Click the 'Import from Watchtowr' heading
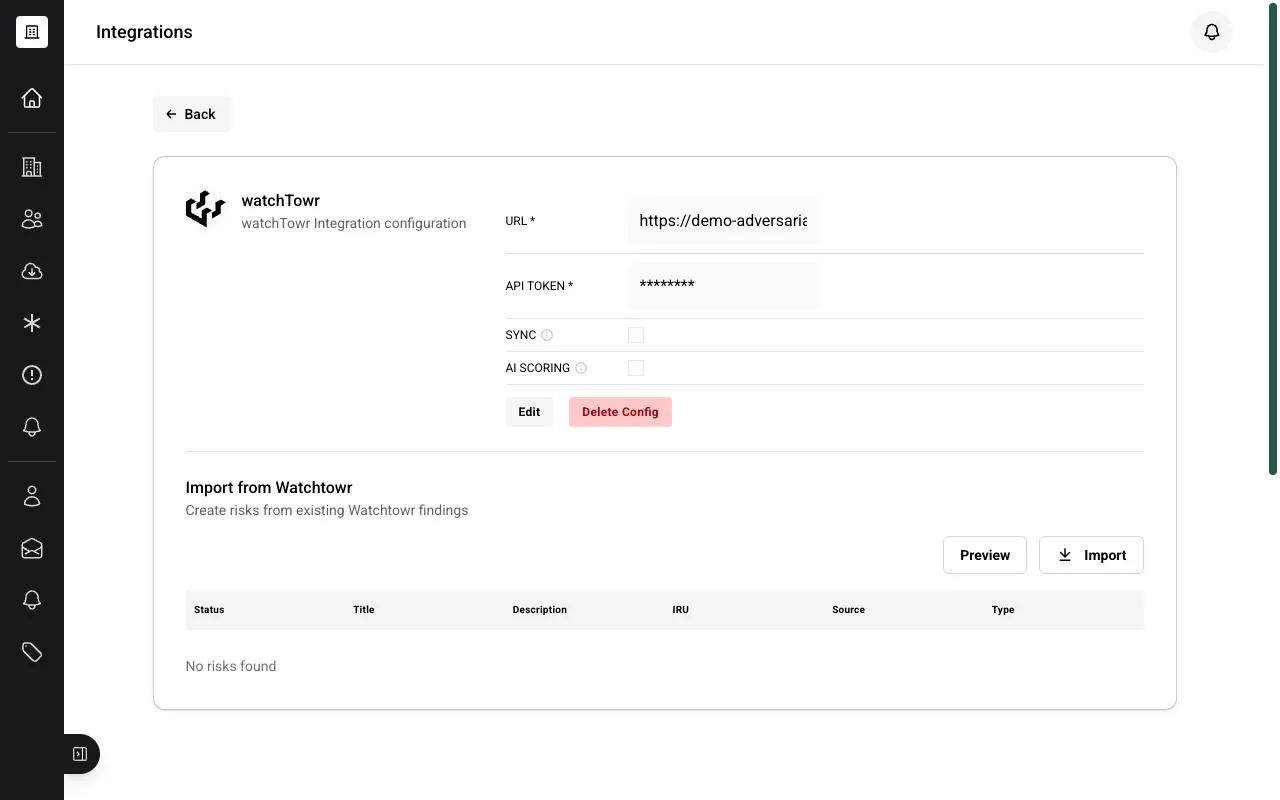The image size is (1280, 800). pyautogui.click(x=269, y=488)
